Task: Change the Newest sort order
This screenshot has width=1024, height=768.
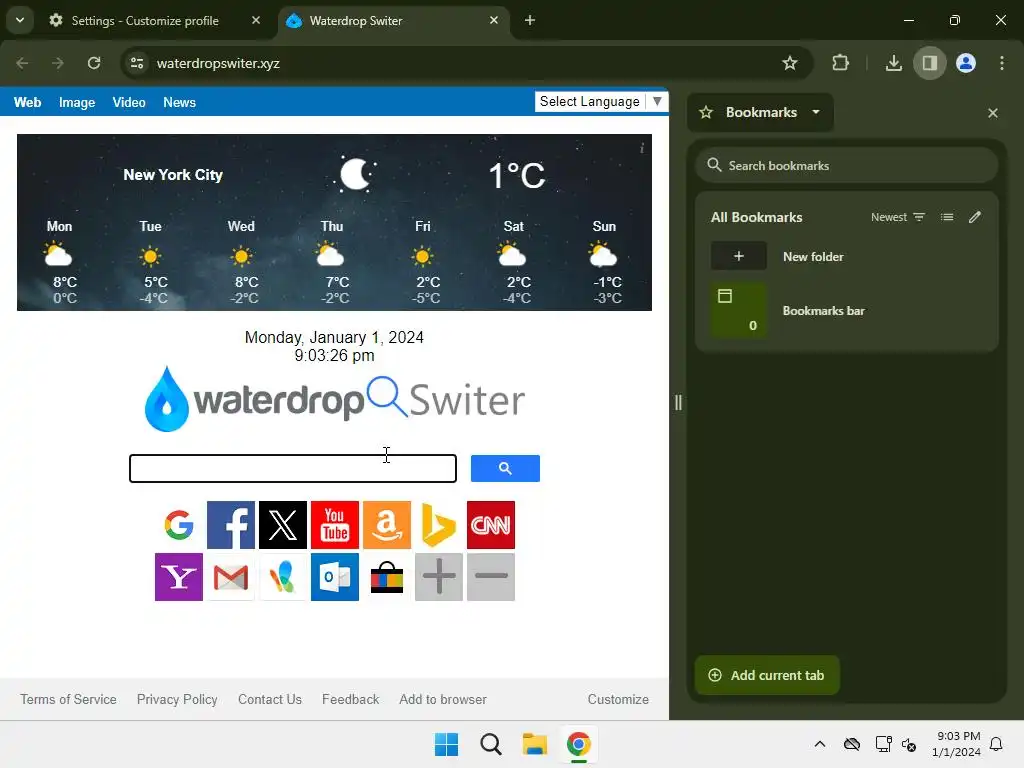Action: [x=898, y=217]
